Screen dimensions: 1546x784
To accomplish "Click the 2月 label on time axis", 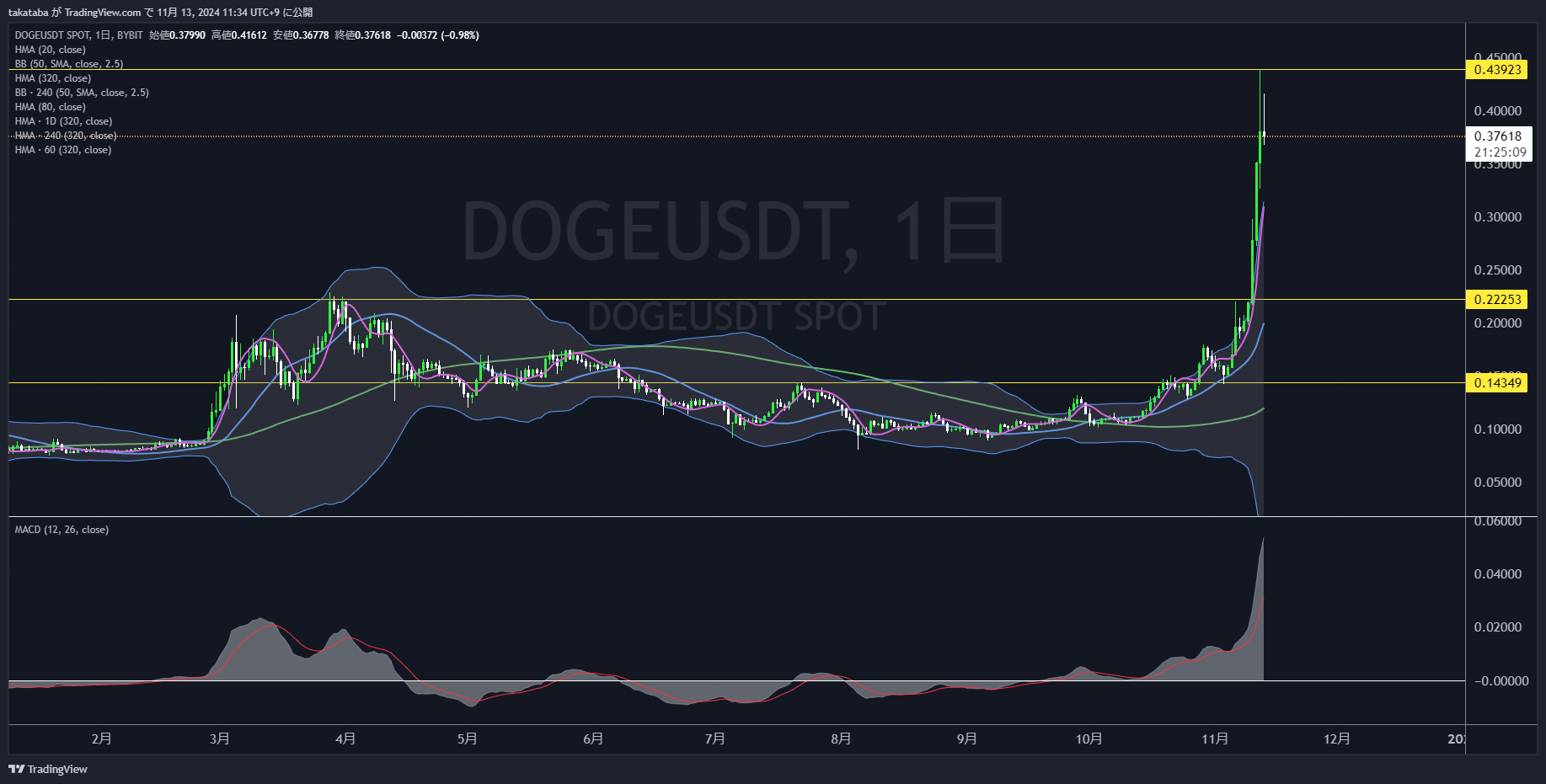I will coord(101,739).
